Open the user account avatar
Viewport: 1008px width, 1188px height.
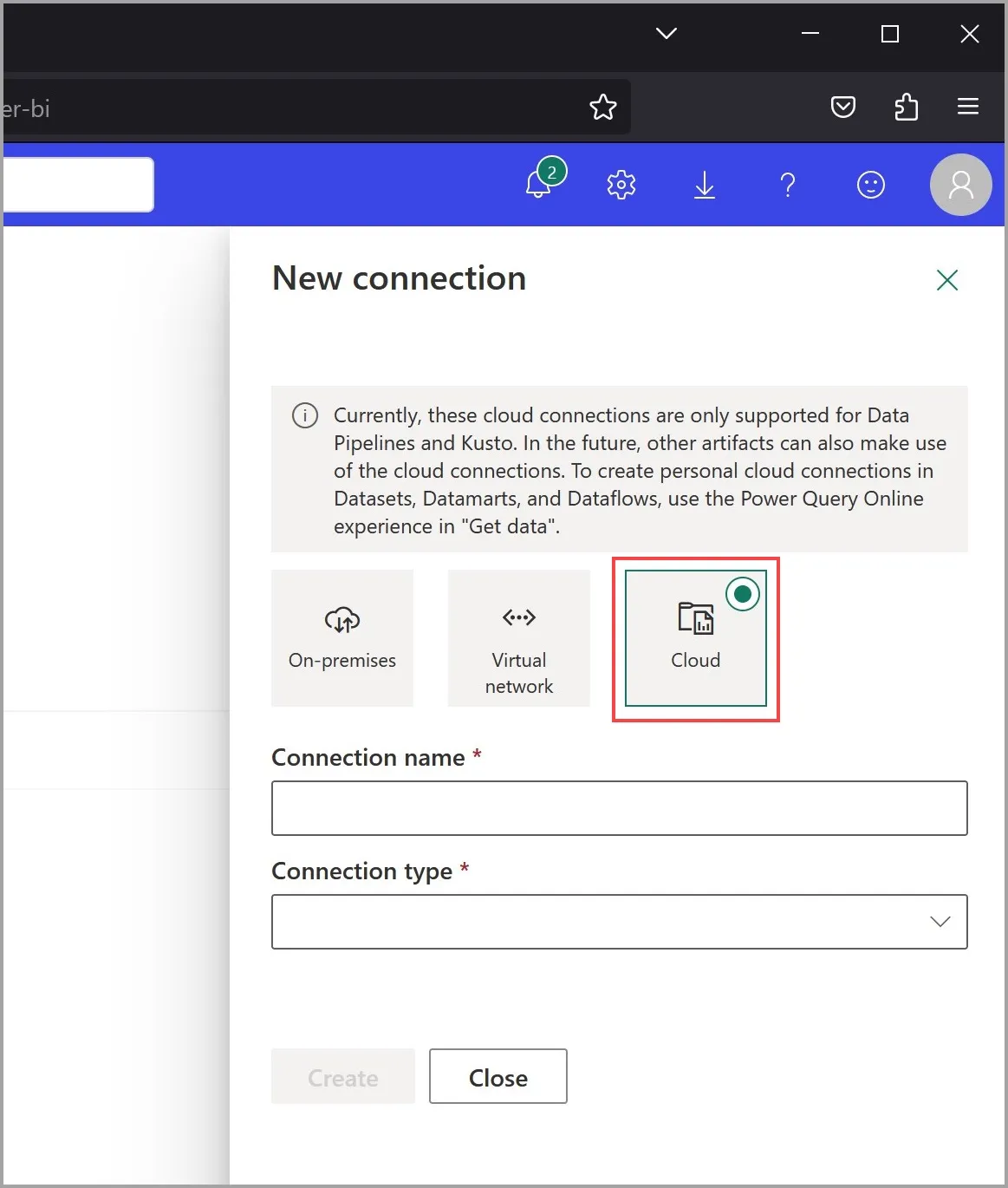960,185
